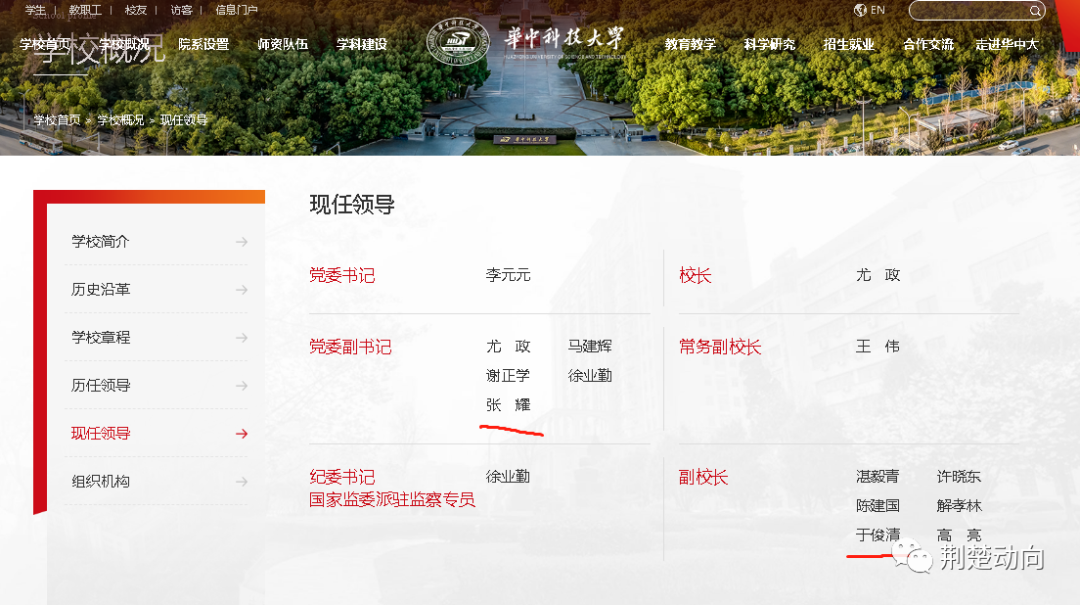
Task: Click arrow next to 组织机构
Action: [x=241, y=482]
